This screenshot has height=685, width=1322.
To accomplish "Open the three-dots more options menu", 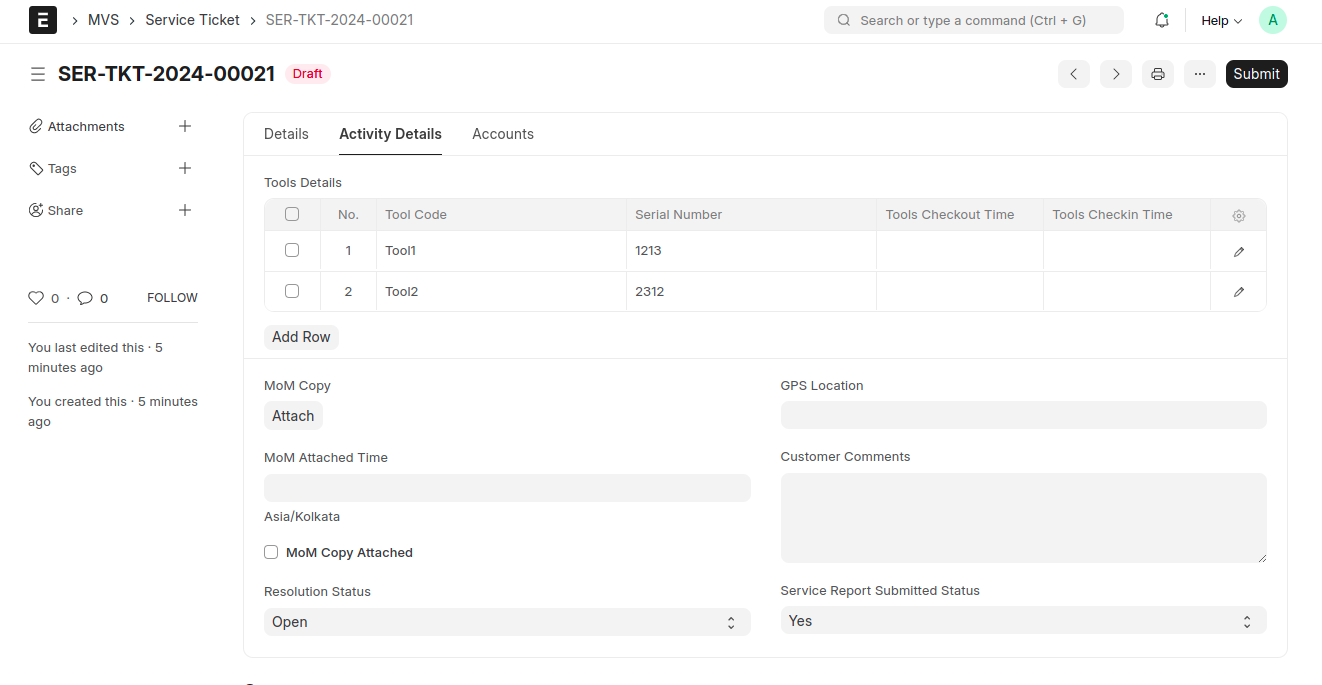I will 1199,74.
